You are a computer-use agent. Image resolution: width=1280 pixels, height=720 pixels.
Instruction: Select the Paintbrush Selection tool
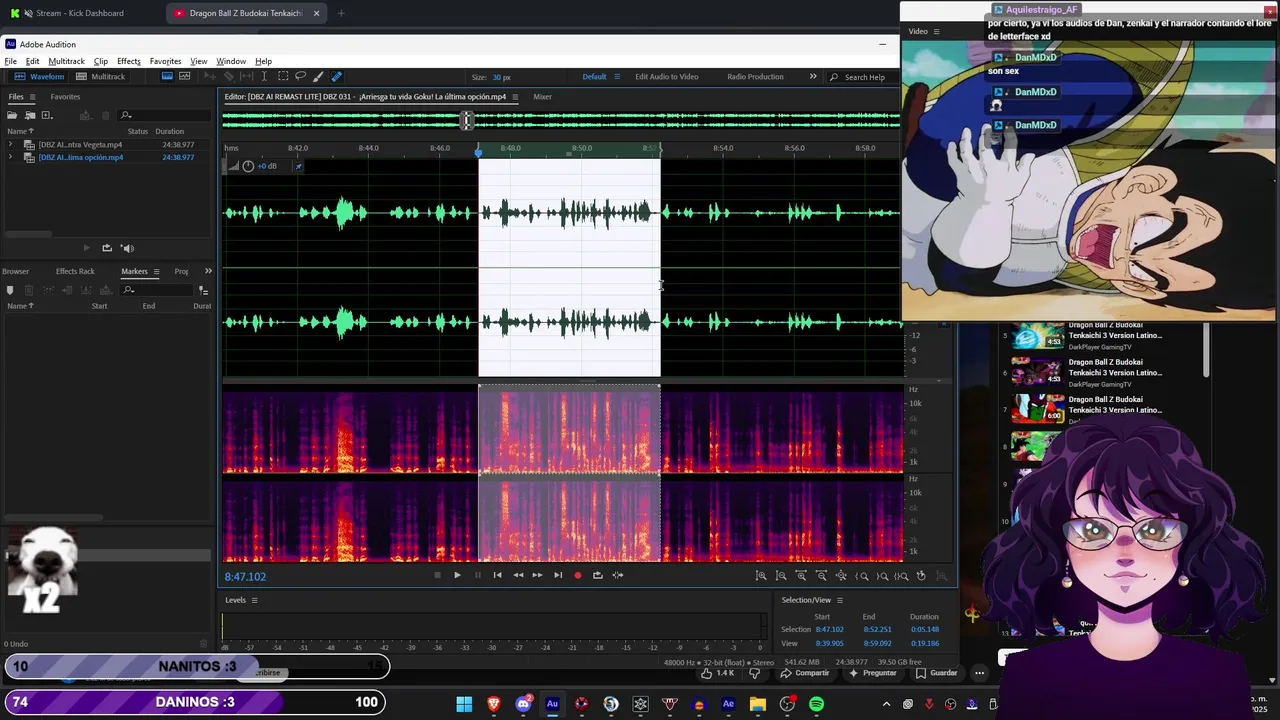[x=318, y=77]
